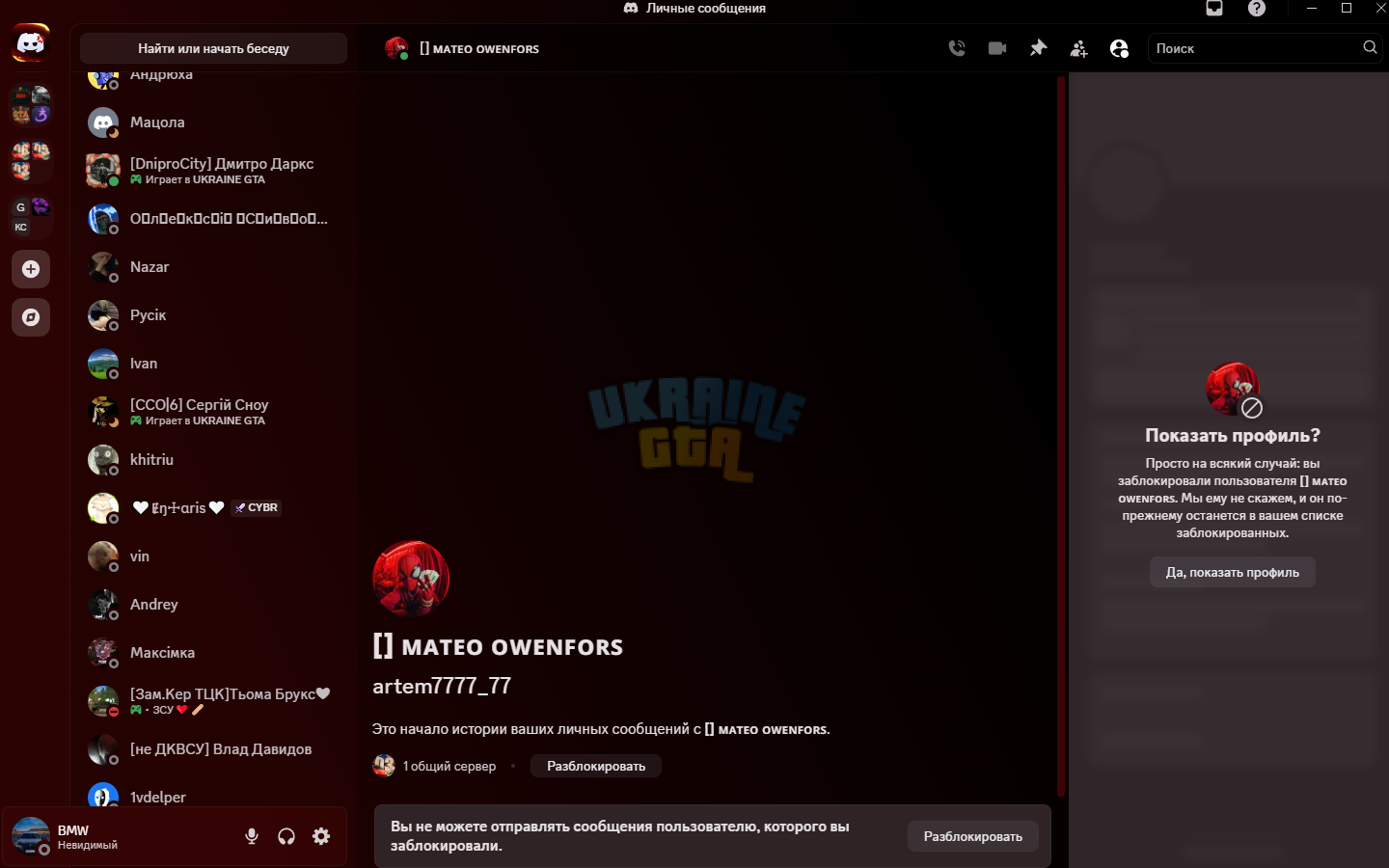The width and height of the screenshot is (1389, 868).
Task: Click "Разблокировать" in the bottom message bar
Action: click(x=973, y=836)
